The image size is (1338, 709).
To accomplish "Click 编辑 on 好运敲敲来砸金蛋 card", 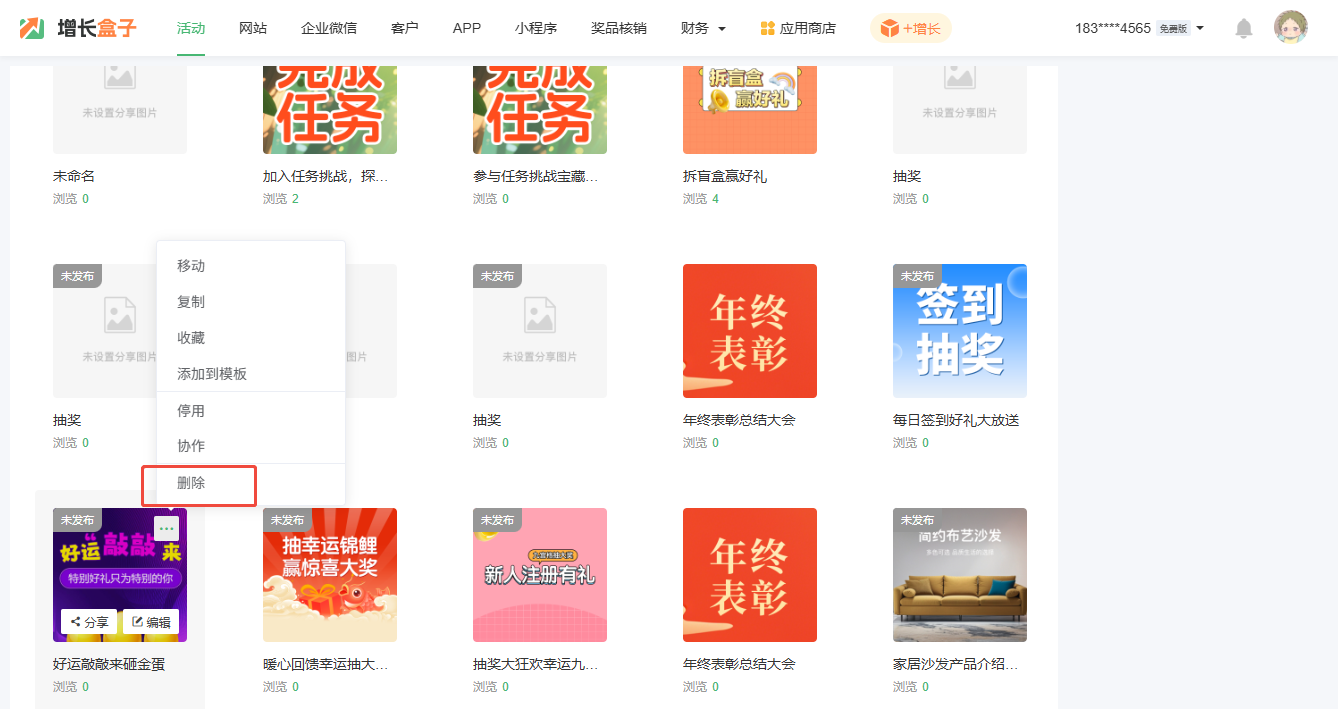I will click(151, 622).
